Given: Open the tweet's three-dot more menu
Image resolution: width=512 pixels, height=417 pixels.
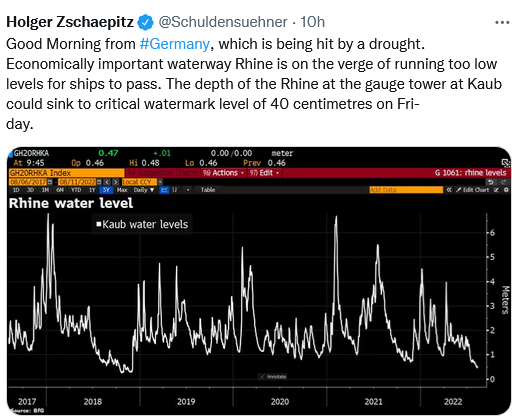Looking at the screenshot, I should [502, 22].
